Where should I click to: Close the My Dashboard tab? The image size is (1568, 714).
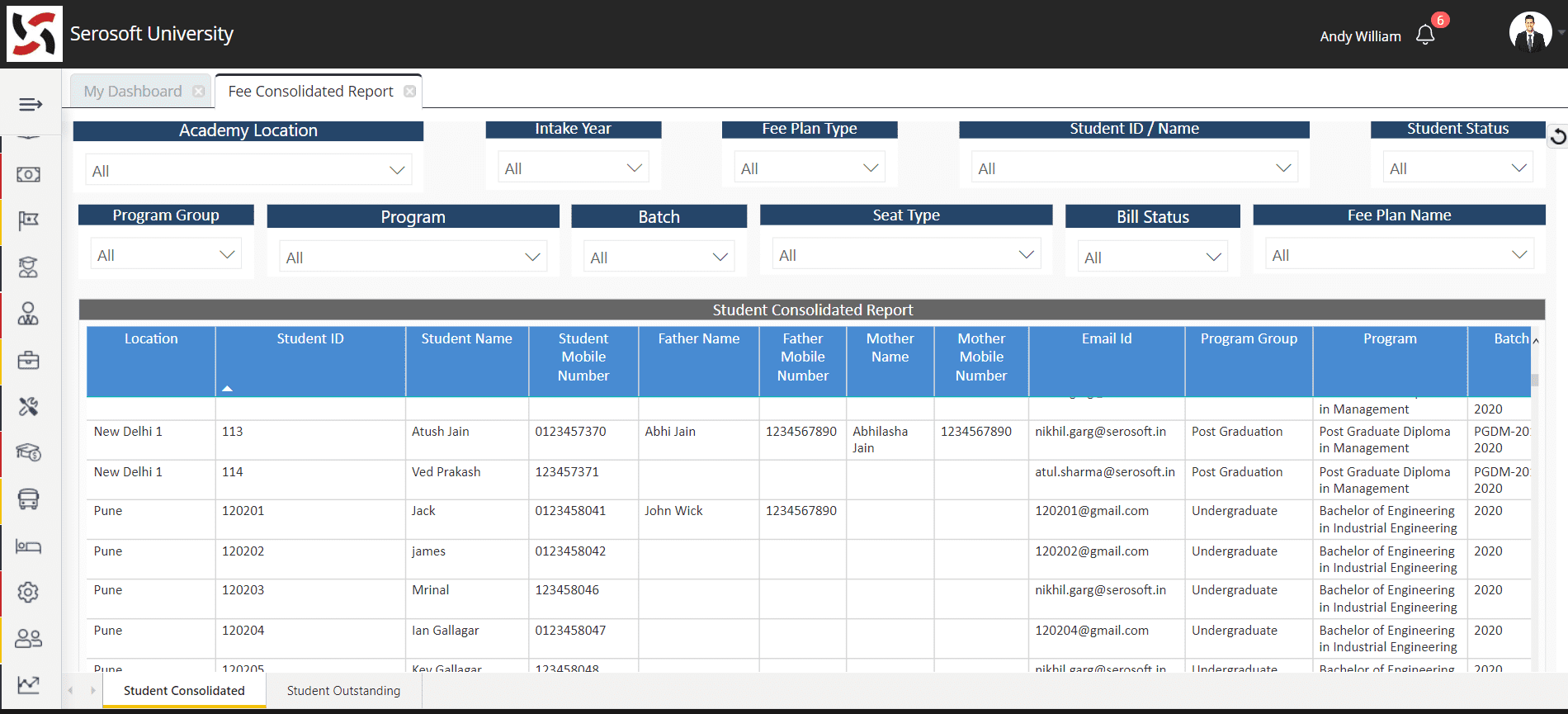click(x=199, y=91)
